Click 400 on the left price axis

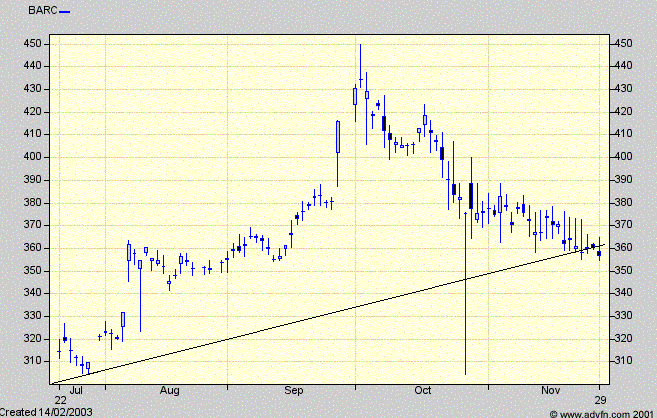pyautogui.click(x=33, y=157)
